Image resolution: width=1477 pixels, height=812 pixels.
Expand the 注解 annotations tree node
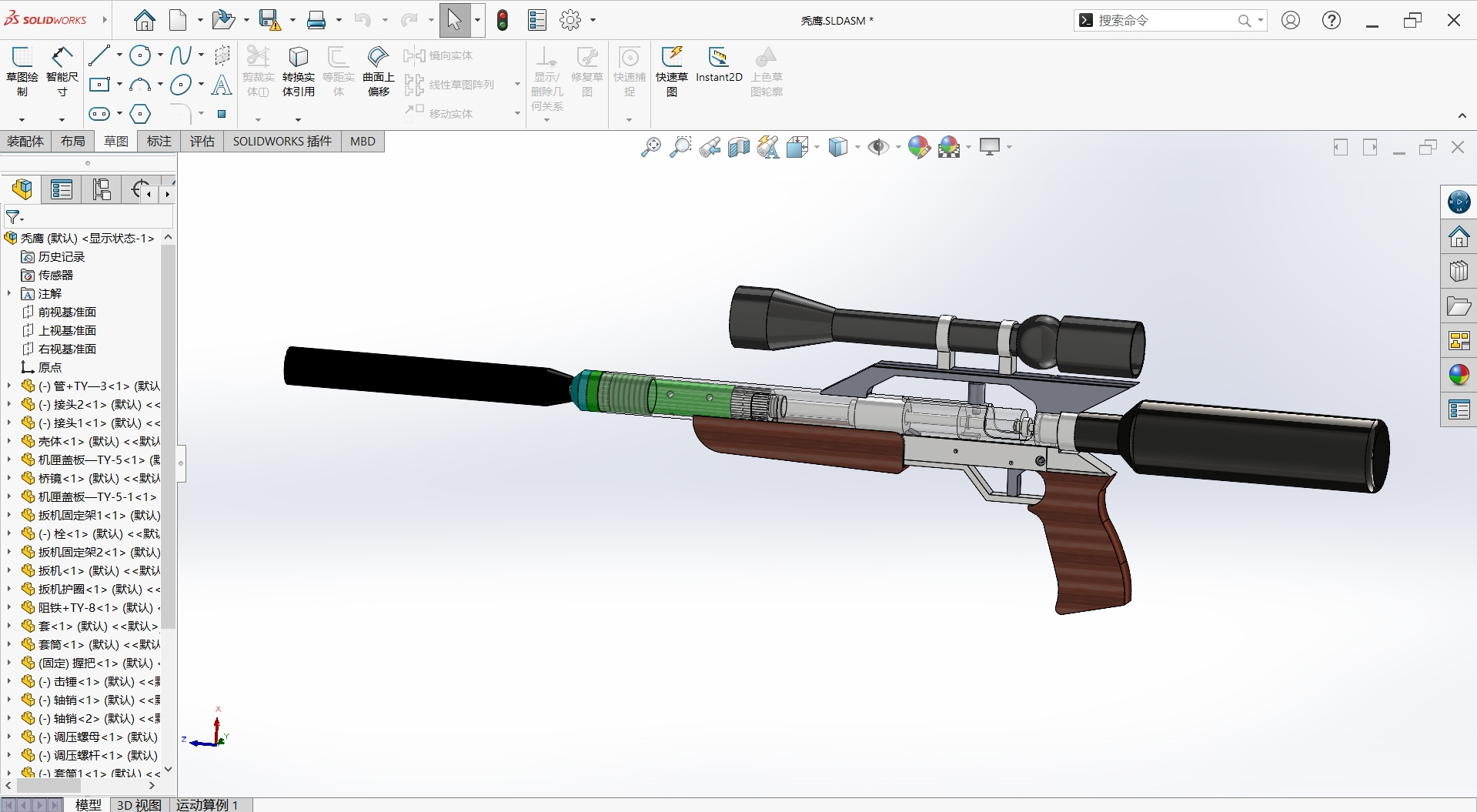(x=9, y=293)
